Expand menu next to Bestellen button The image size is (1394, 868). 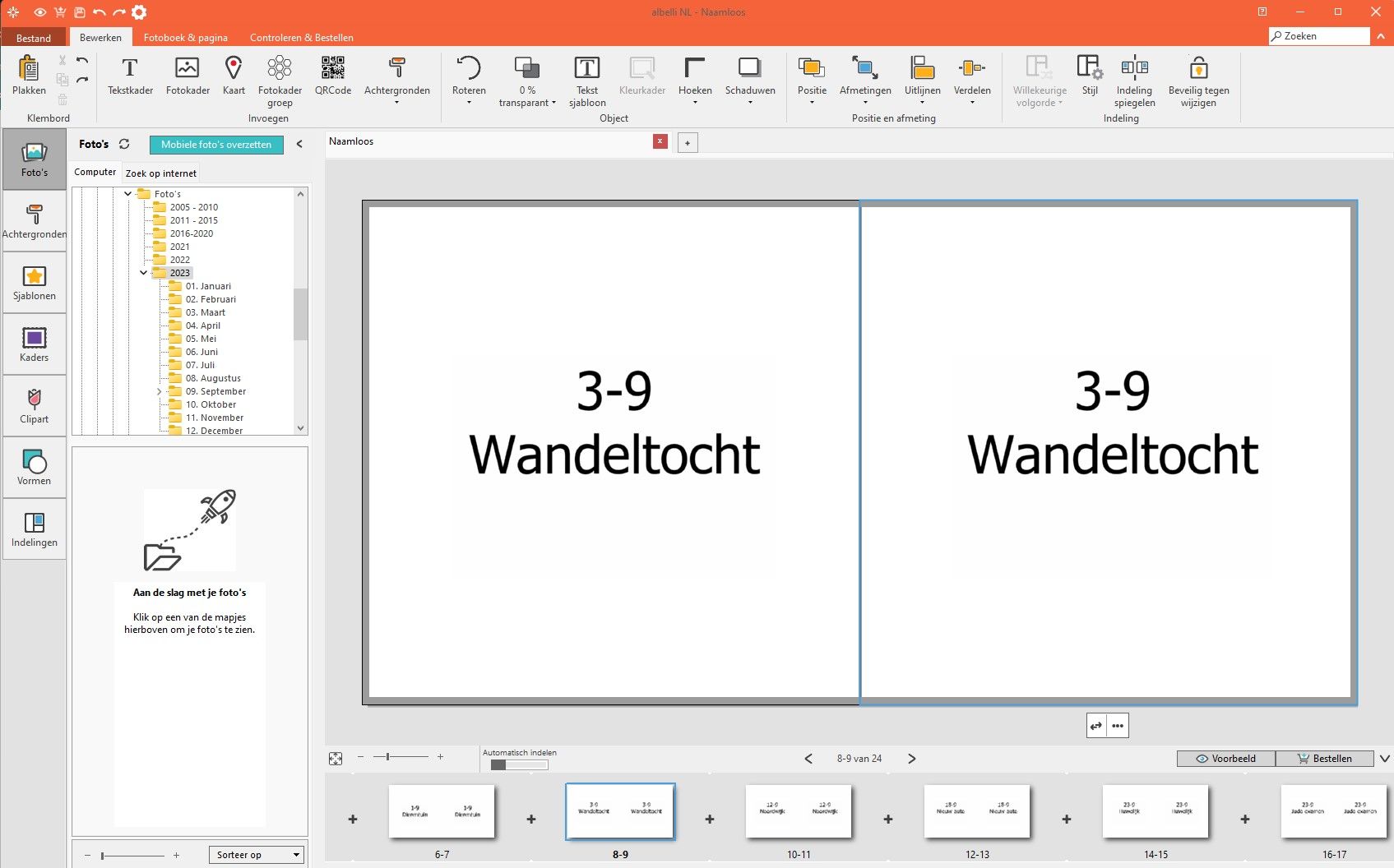1384,759
